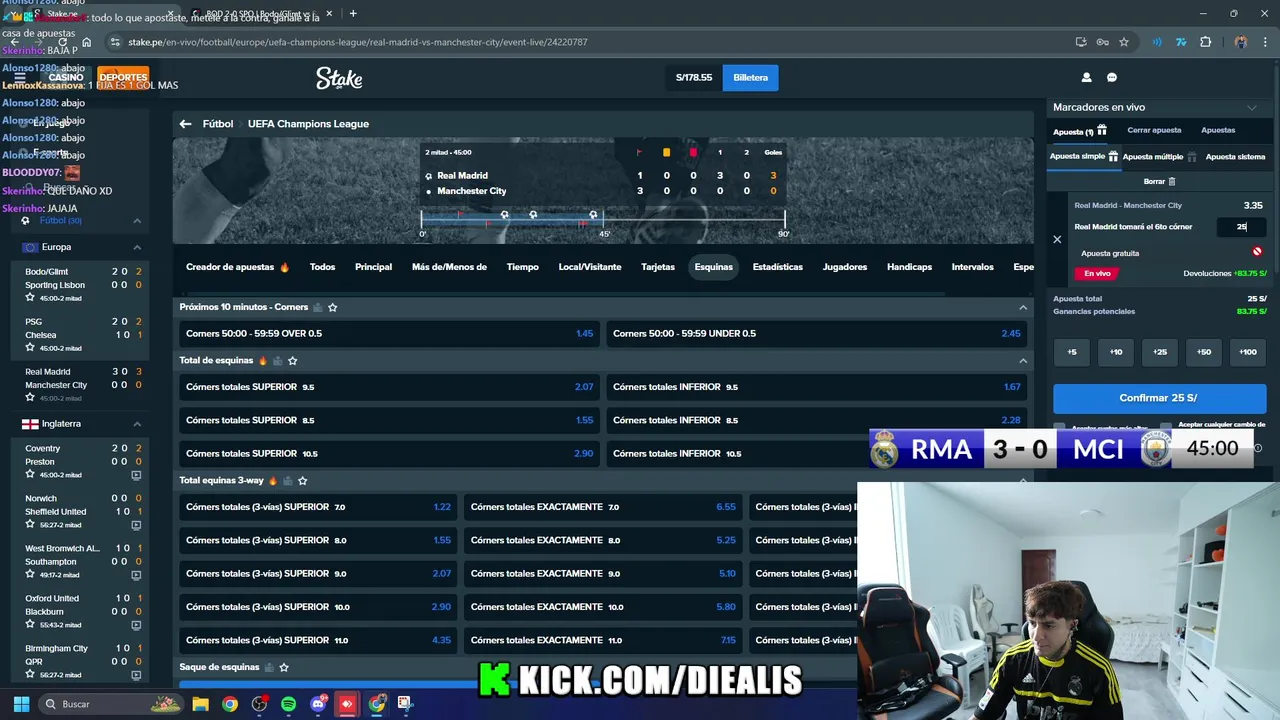The height and width of the screenshot is (720, 1280).
Task: Open live stream icon for Coventry vs Preston
Action: coord(136,475)
